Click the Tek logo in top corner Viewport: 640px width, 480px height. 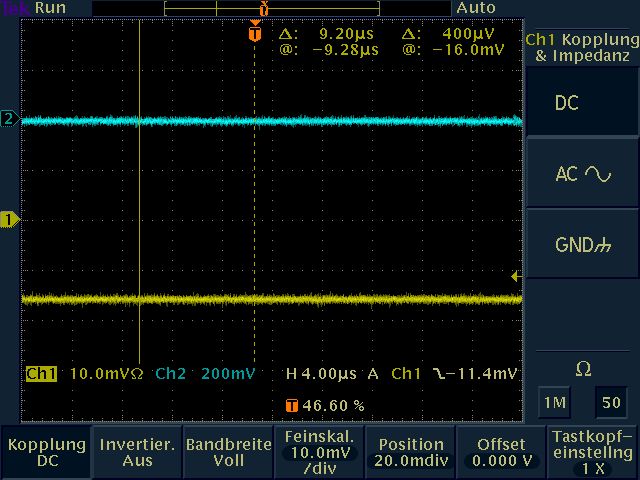click(15, 8)
